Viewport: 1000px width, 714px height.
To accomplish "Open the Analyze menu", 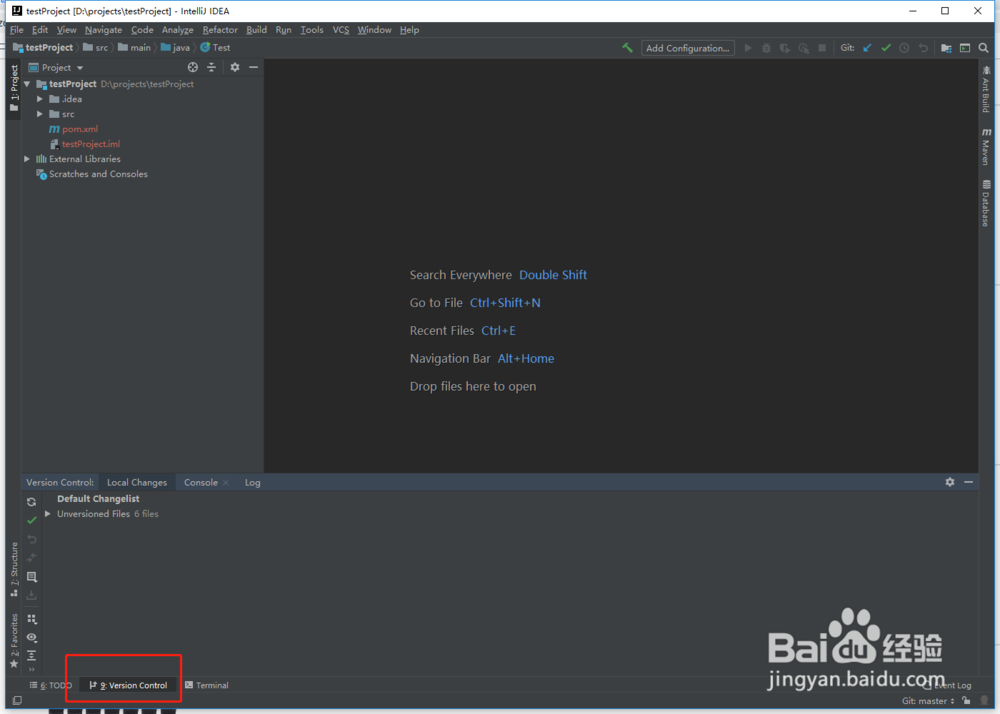I will (x=177, y=30).
